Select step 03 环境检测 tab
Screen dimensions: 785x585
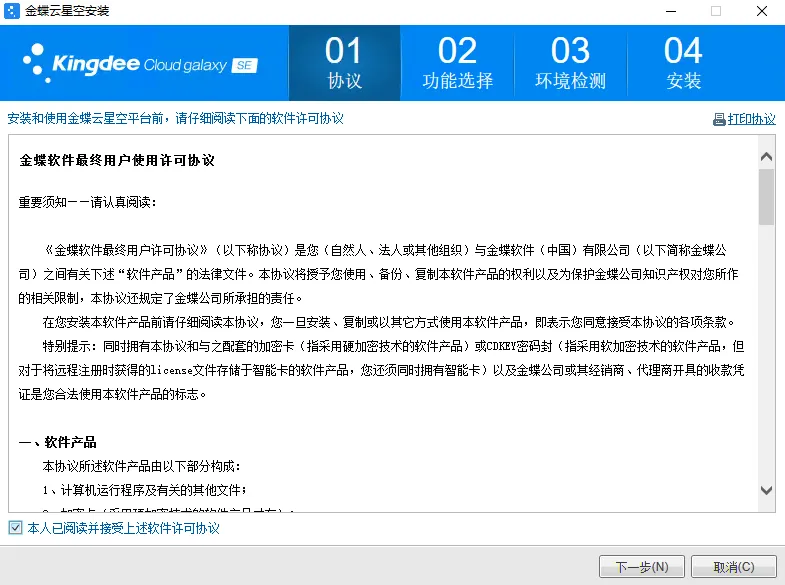pyautogui.click(x=570, y=63)
